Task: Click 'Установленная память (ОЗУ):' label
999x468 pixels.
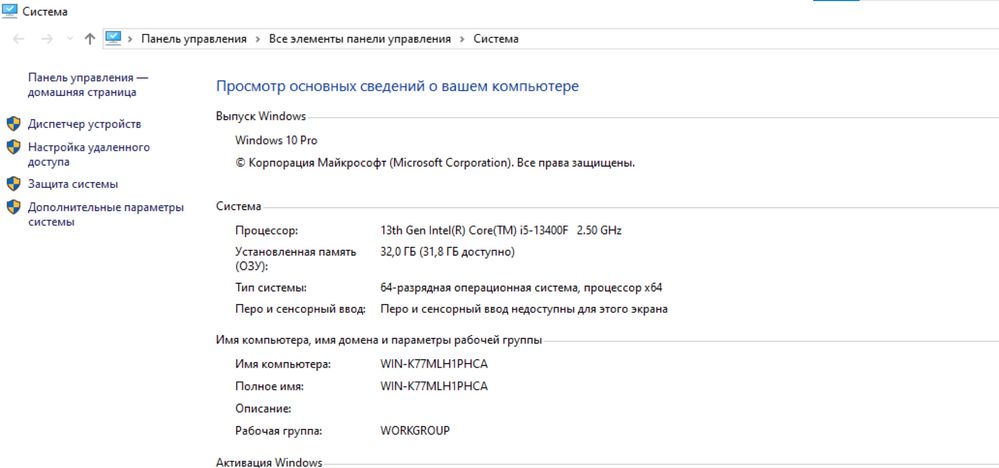Action: [x=296, y=259]
